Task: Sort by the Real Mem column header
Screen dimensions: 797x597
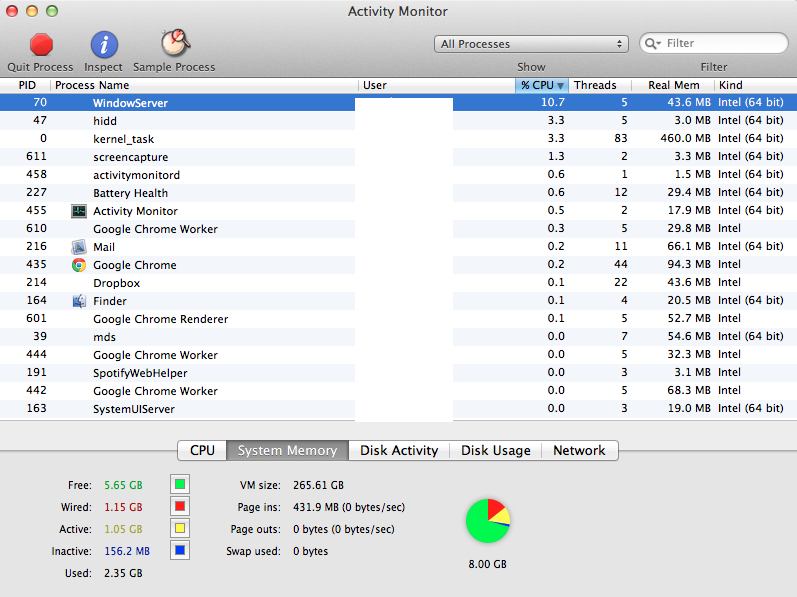Action: coord(673,85)
